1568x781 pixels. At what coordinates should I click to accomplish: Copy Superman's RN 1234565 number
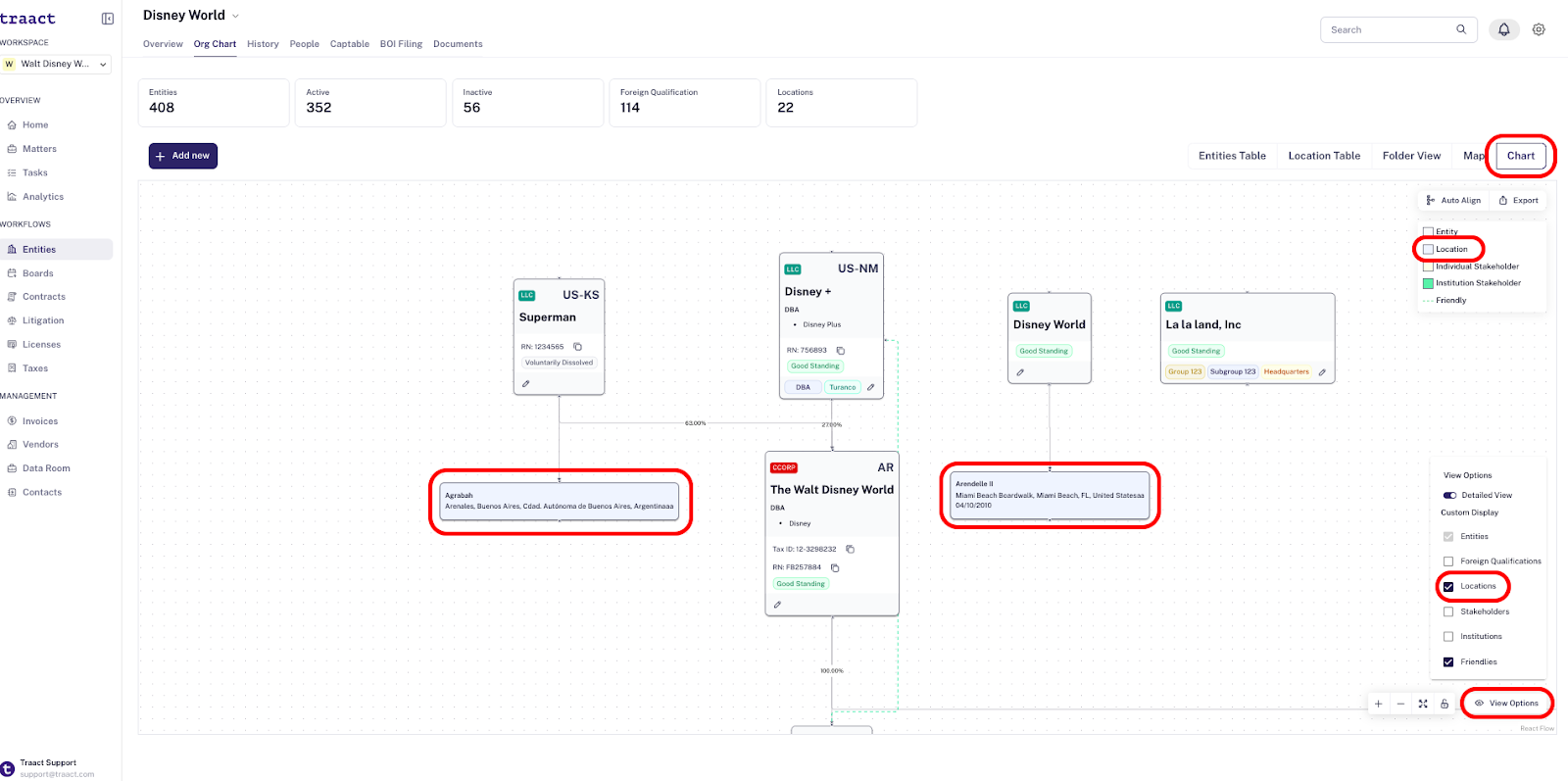[578, 347]
